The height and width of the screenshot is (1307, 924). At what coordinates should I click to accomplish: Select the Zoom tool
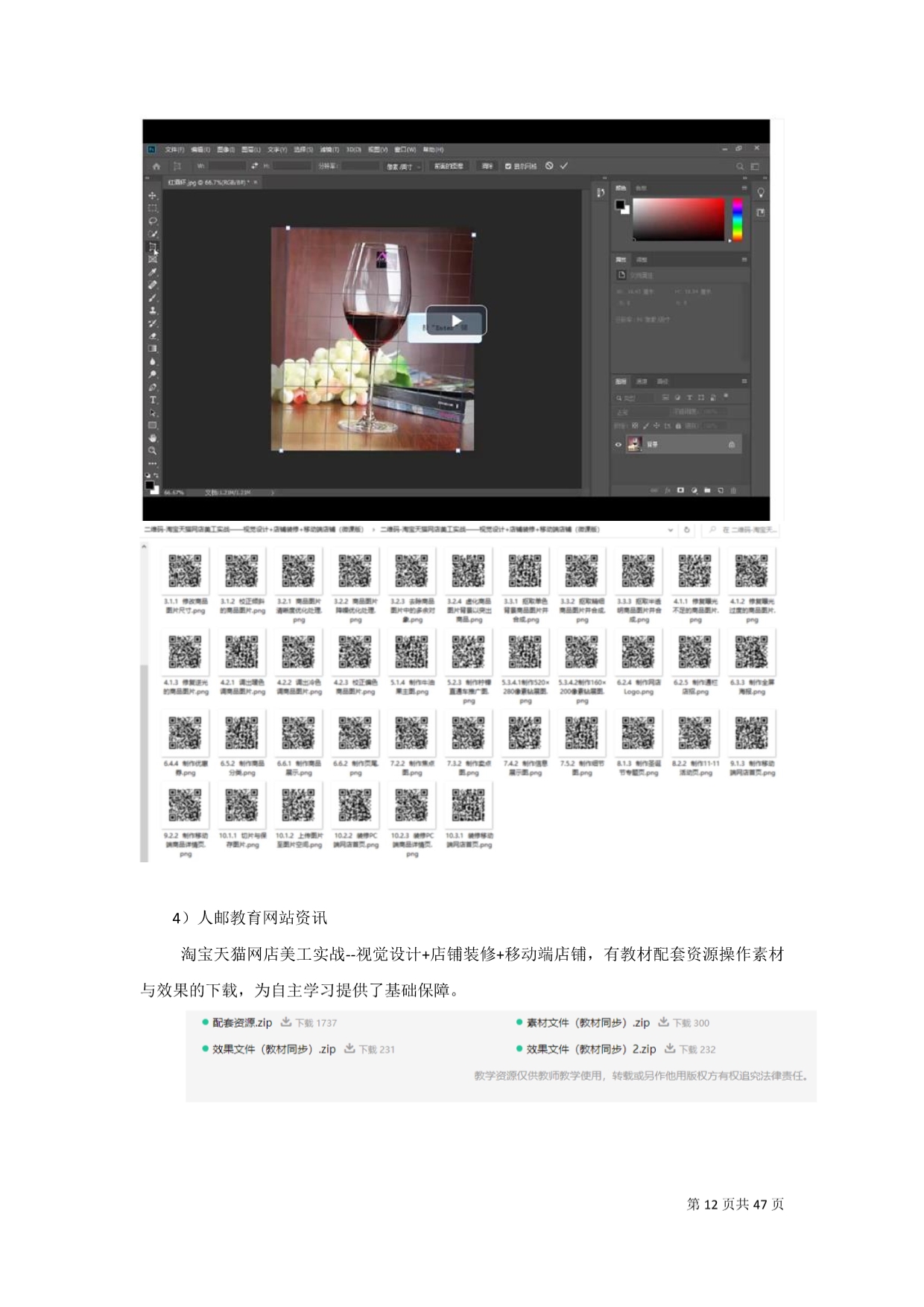click(153, 451)
